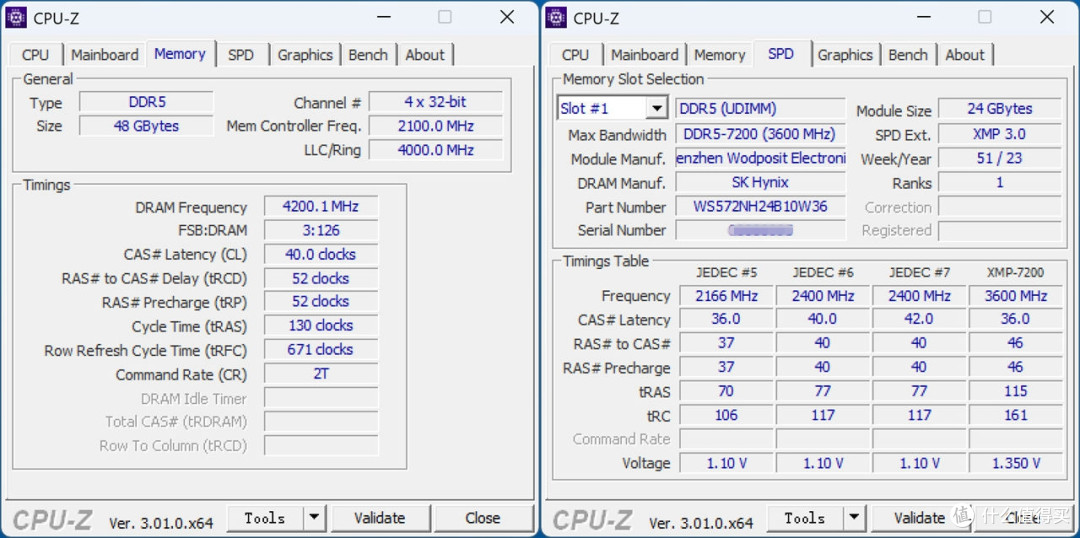Switch to Graphics tab in the right window
The image size is (1080, 538).
845,55
